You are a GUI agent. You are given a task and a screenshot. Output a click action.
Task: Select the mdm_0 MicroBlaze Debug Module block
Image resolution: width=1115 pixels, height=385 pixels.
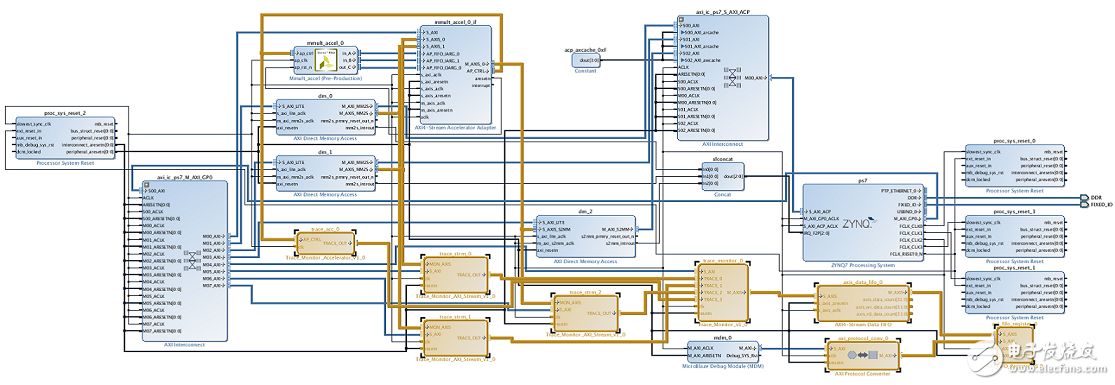click(x=723, y=351)
